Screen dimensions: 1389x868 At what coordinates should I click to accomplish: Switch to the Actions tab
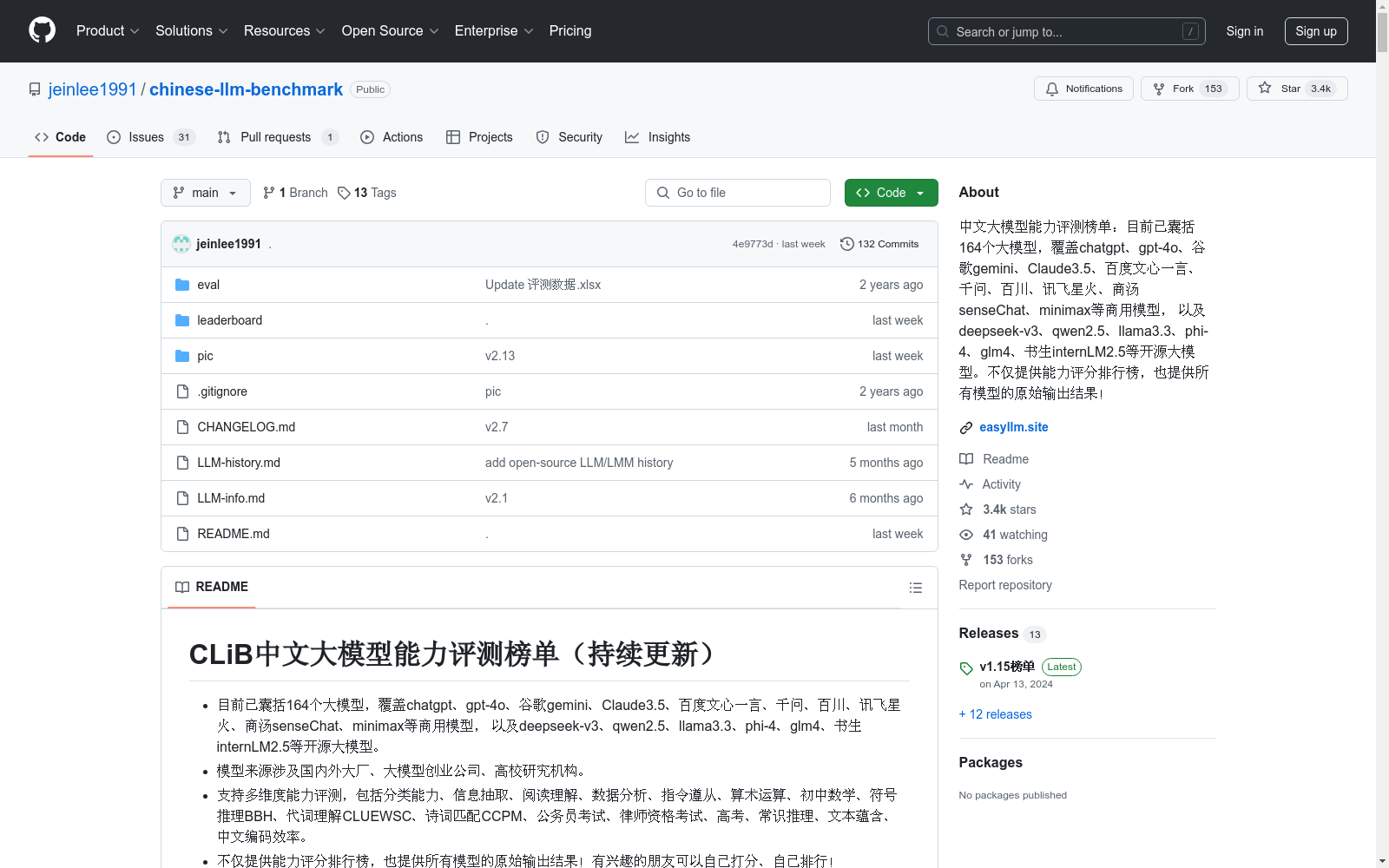392,137
